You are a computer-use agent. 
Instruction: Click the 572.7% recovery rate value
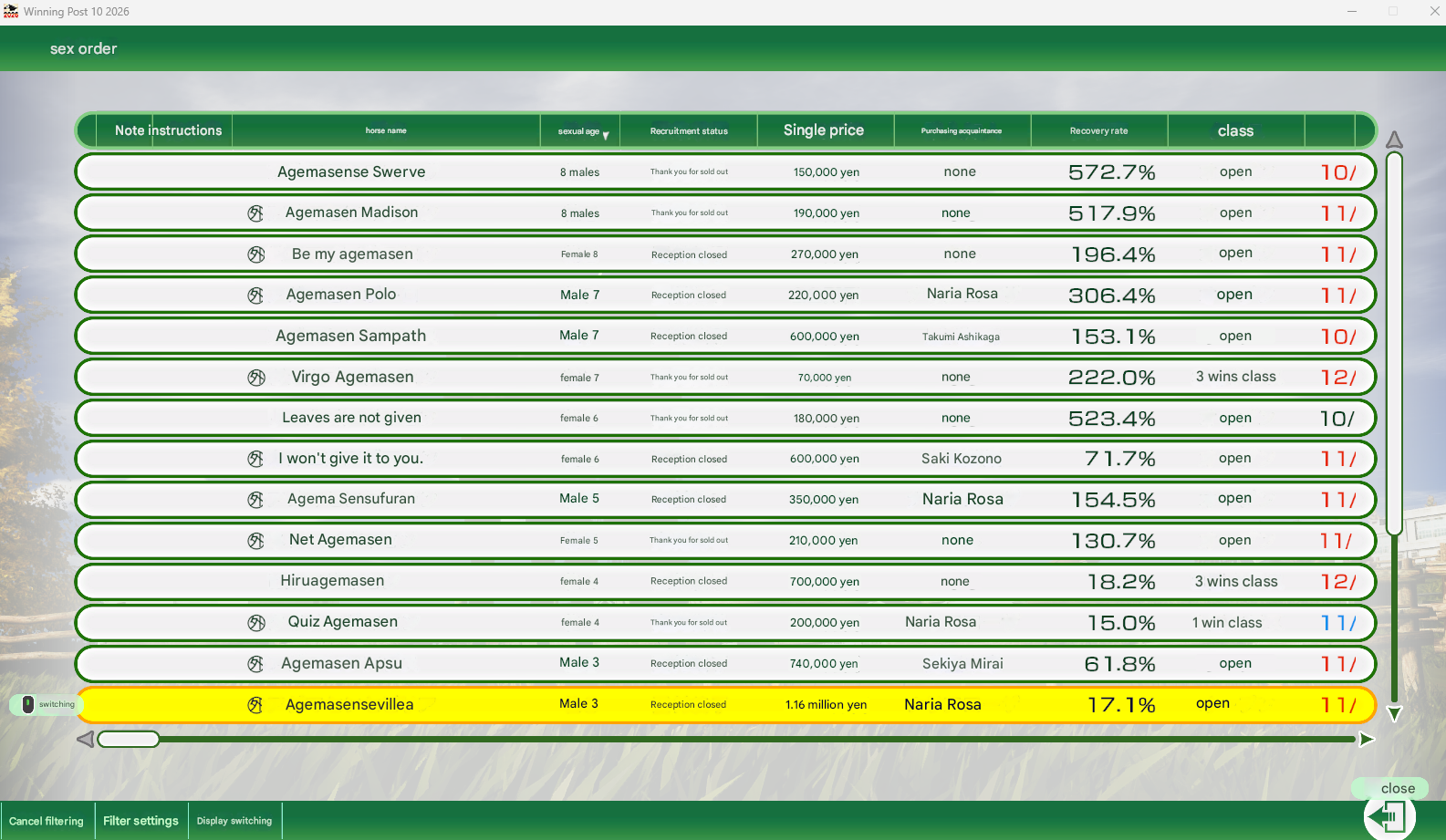[1112, 172]
